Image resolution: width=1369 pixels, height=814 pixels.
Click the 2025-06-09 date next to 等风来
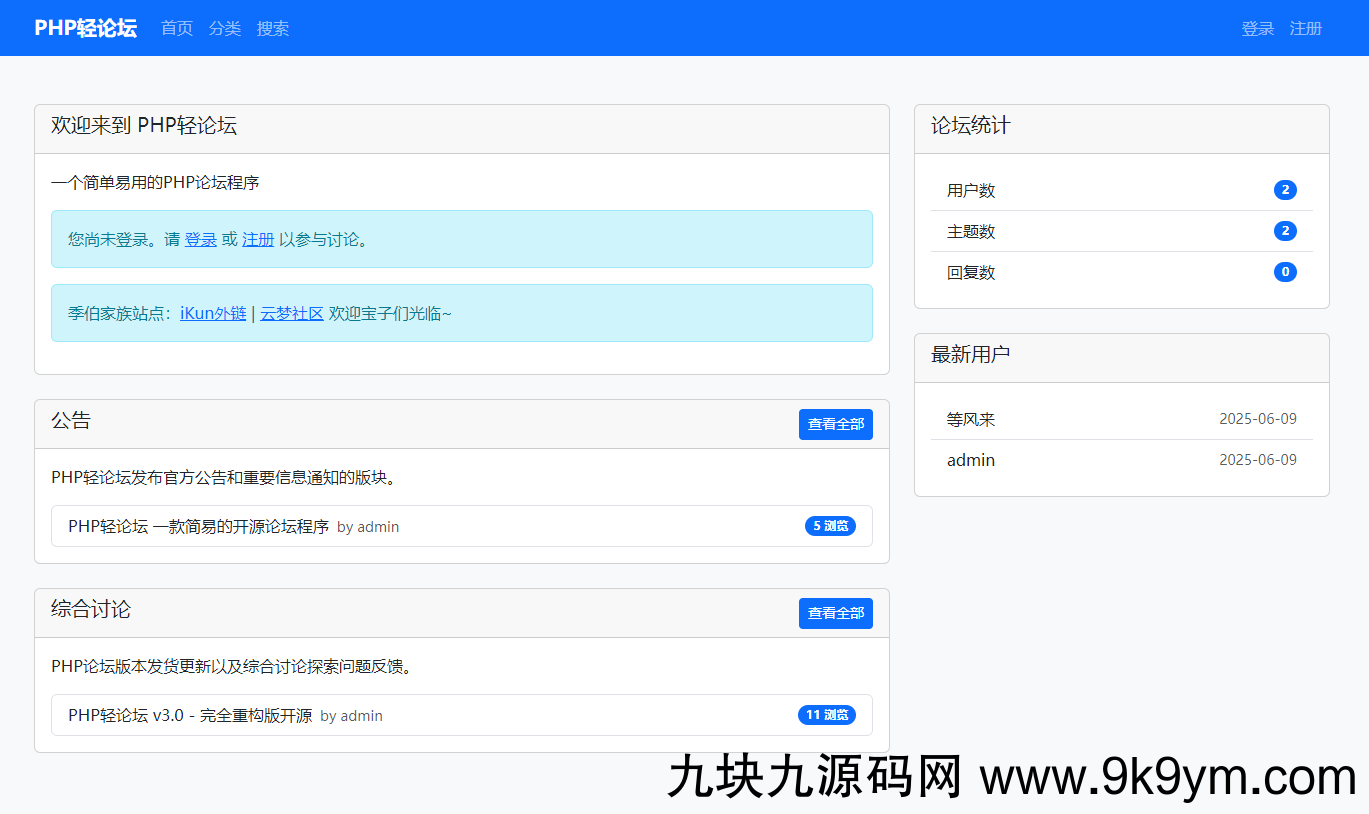1258,419
